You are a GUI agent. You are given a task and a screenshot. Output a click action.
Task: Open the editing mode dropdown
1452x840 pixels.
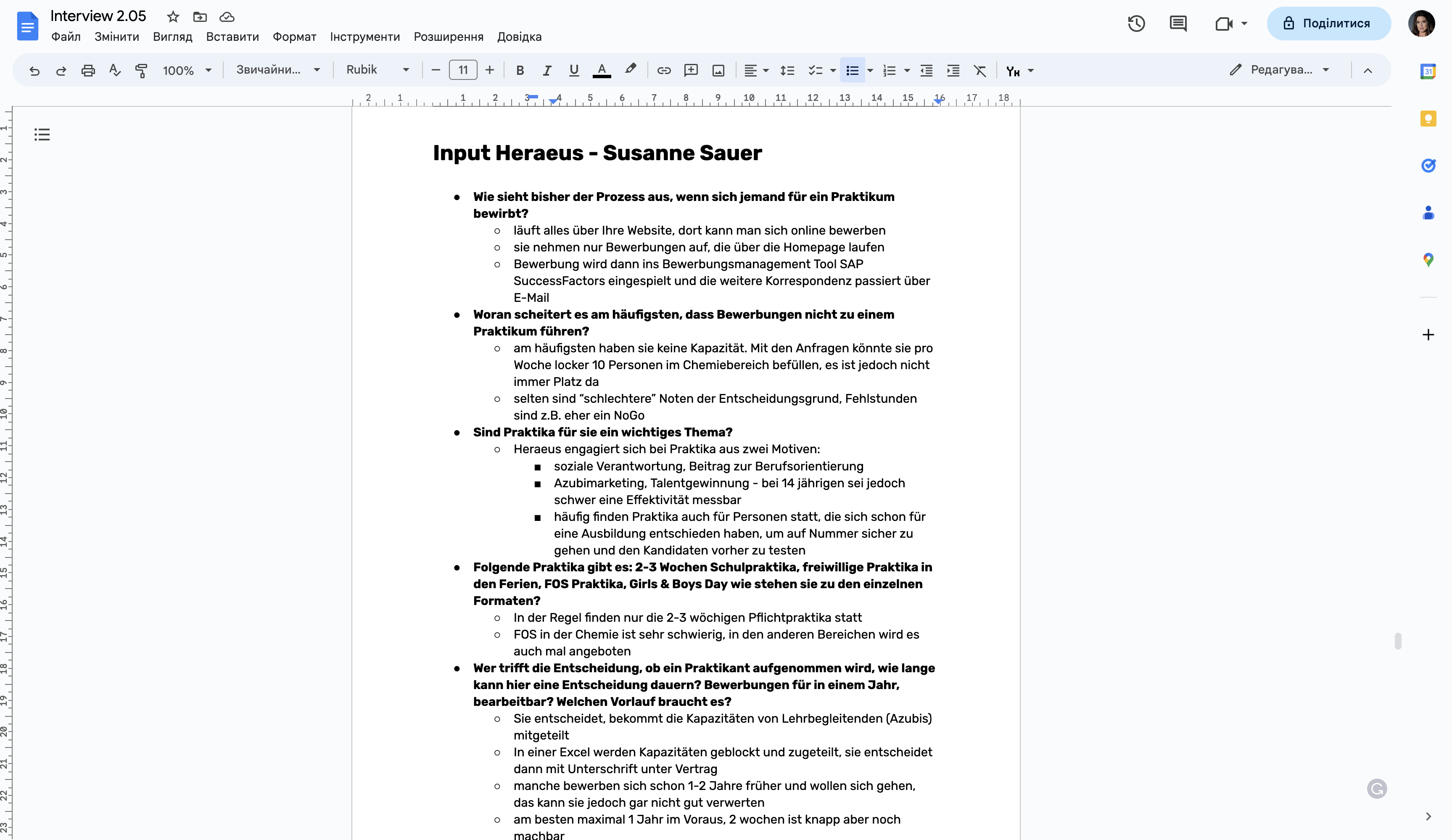click(1280, 70)
